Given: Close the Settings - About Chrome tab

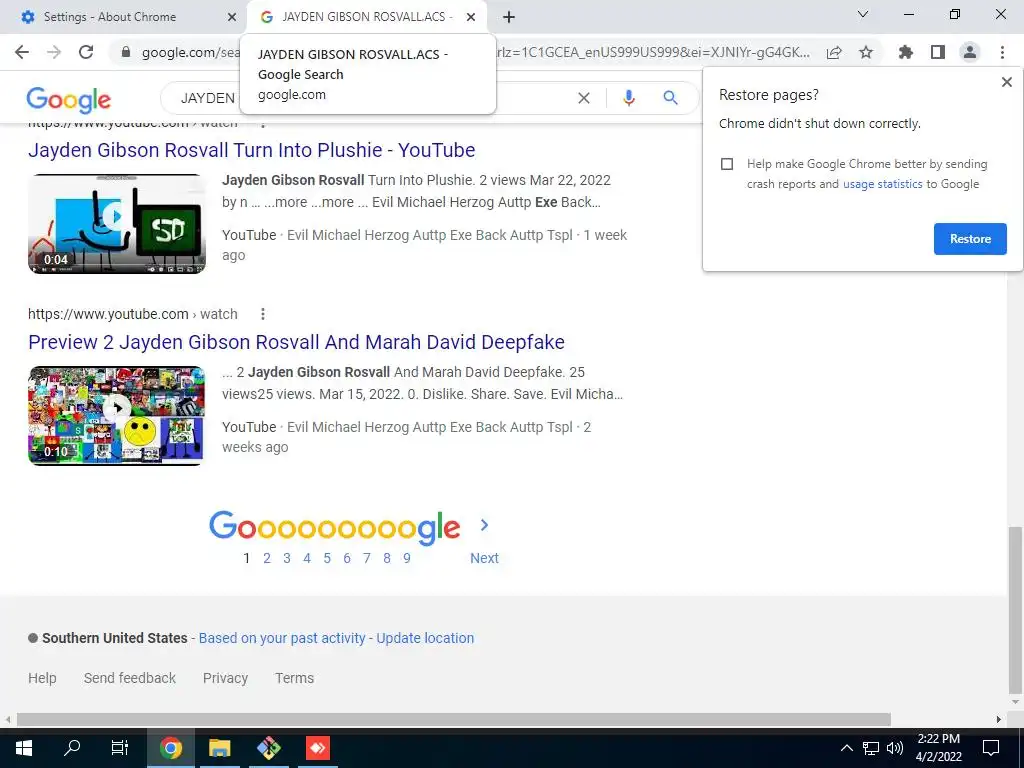Looking at the screenshot, I should pyautogui.click(x=231, y=17).
